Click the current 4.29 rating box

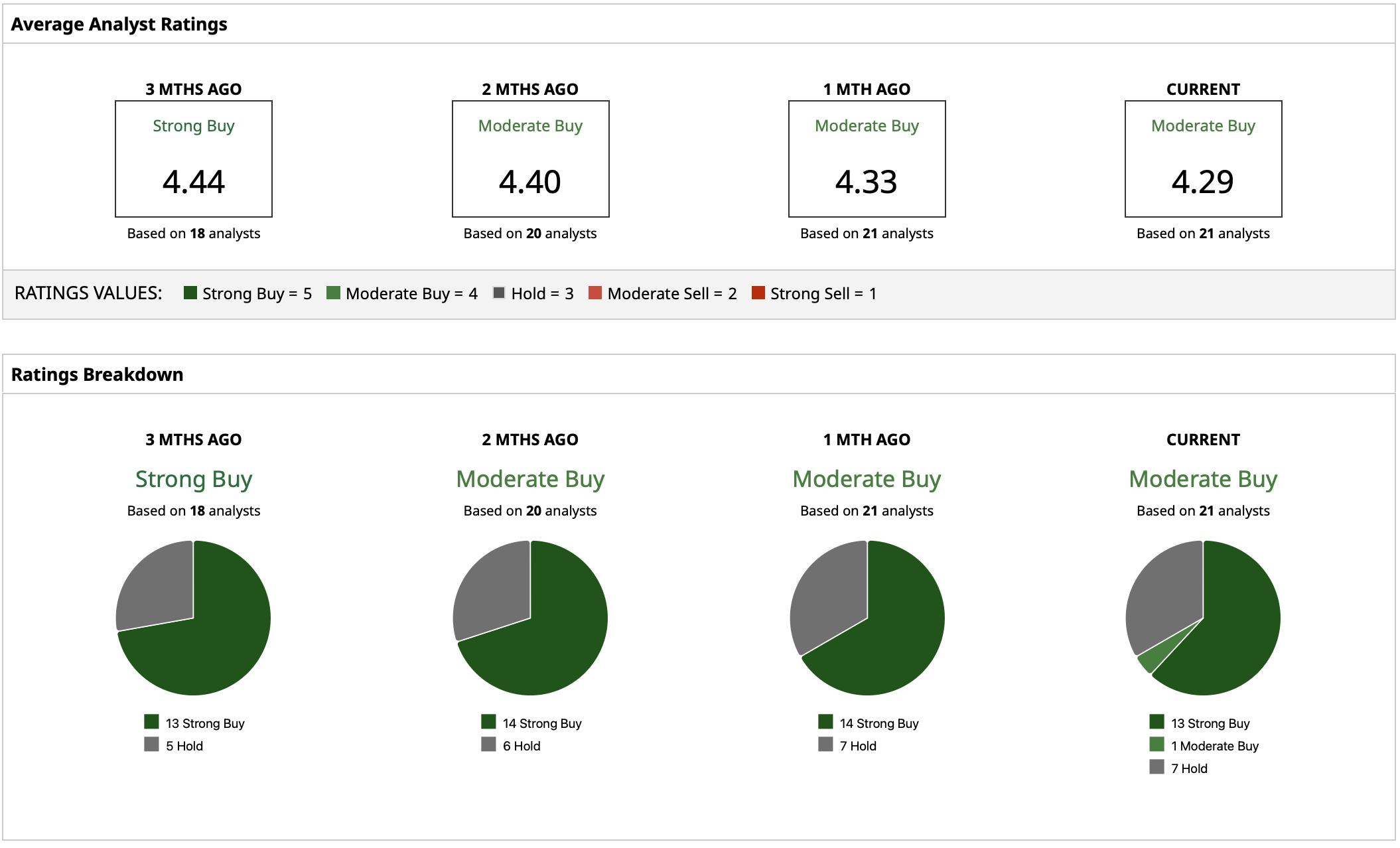click(x=1203, y=159)
